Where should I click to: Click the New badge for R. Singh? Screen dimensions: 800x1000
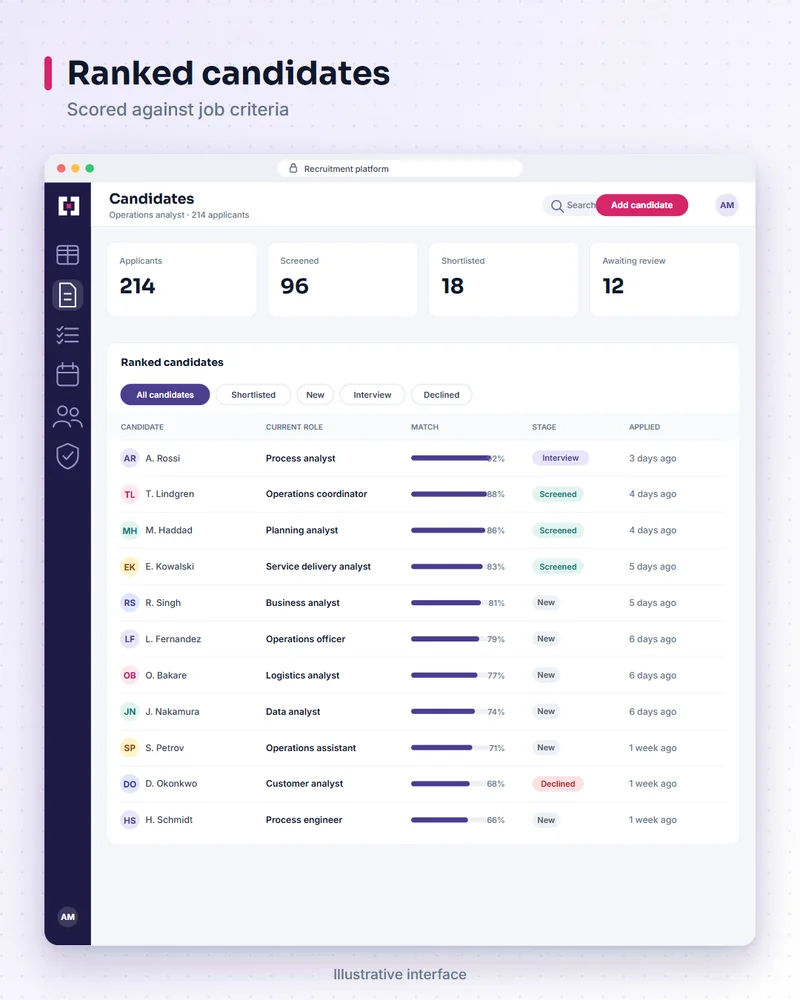546,603
